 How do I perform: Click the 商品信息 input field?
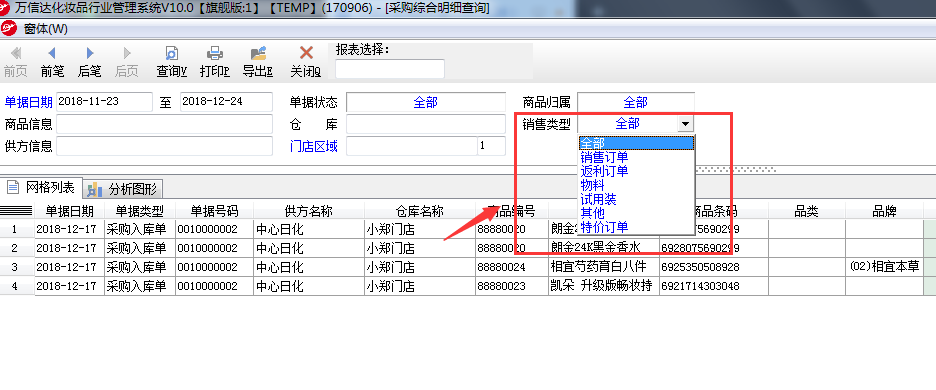pos(164,124)
